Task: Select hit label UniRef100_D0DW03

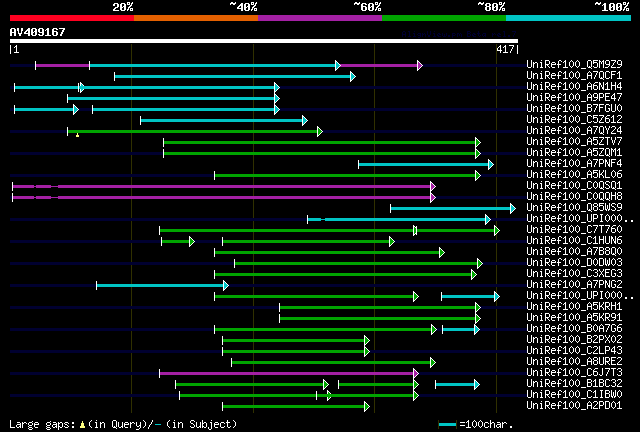Action: coord(574,262)
